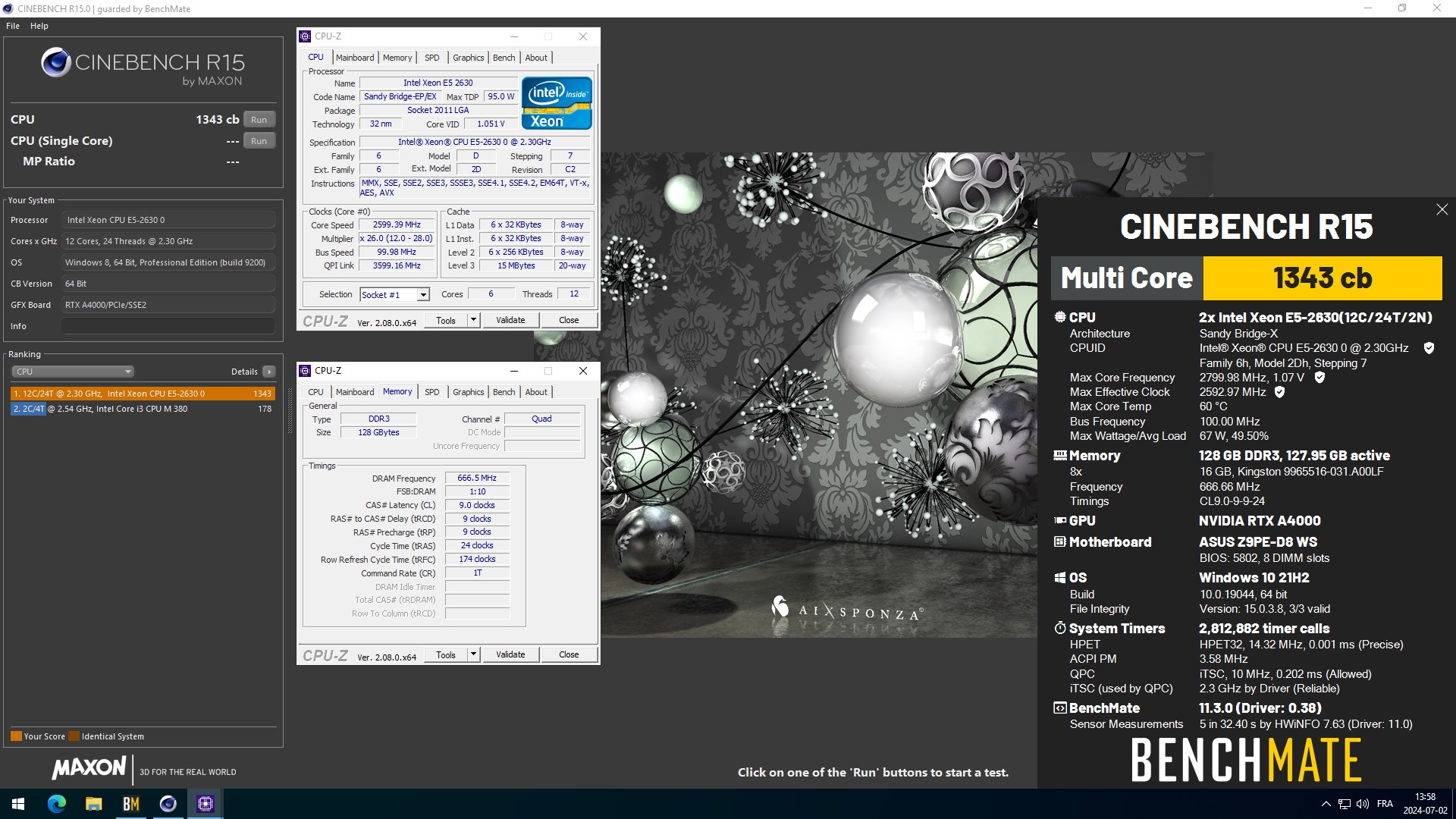Open Graphics tab in top CPU-Z window
The height and width of the screenshot is (819, 1456).
pos(468,58)
